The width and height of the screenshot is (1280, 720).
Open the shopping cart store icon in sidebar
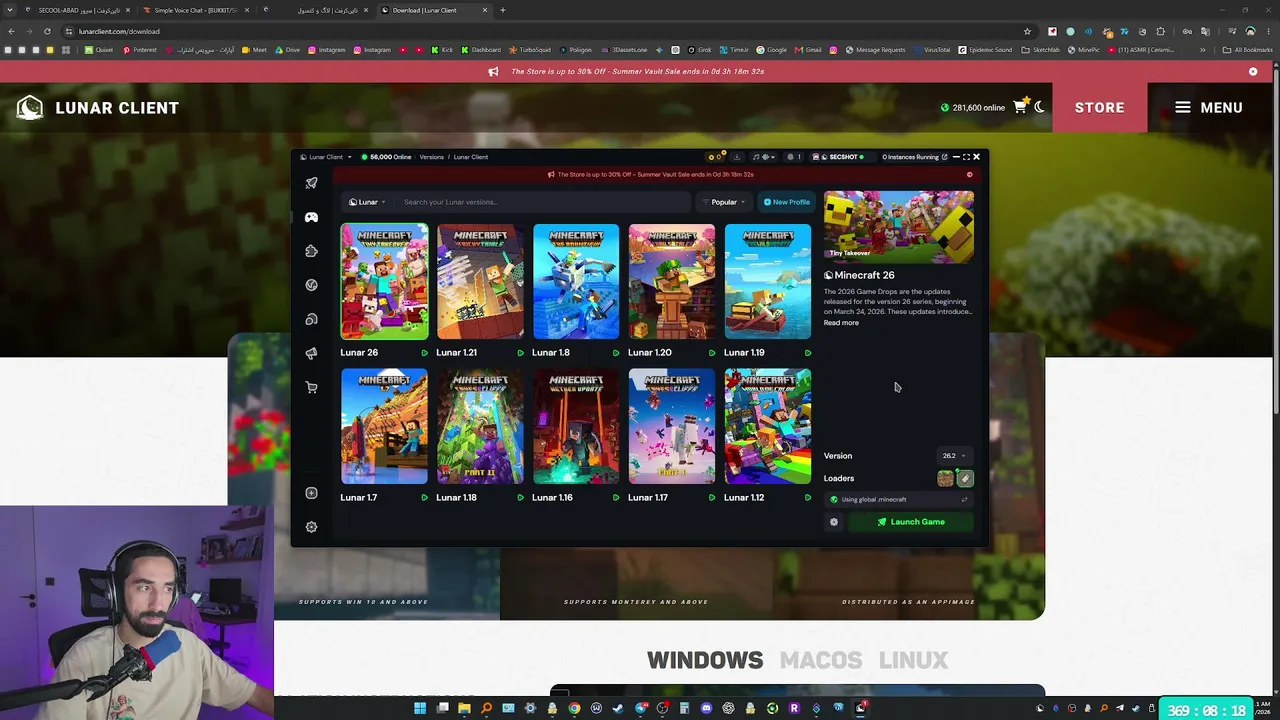tap(311, 387)
